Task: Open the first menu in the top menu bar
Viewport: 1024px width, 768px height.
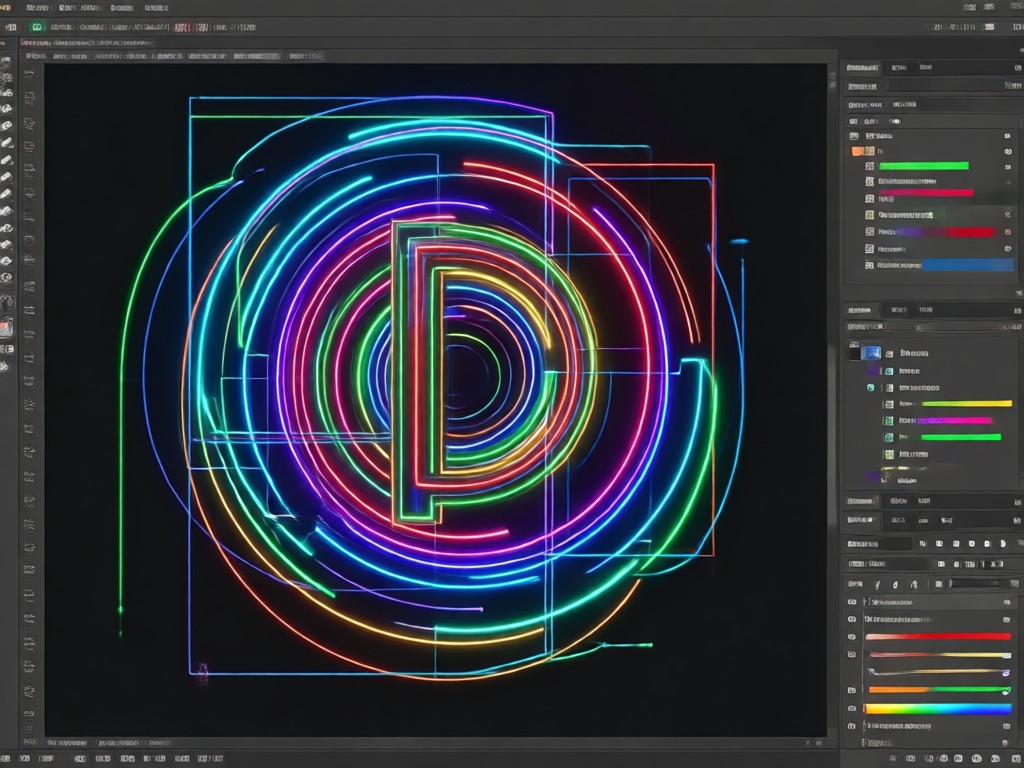Action: [x=37, y=8]
